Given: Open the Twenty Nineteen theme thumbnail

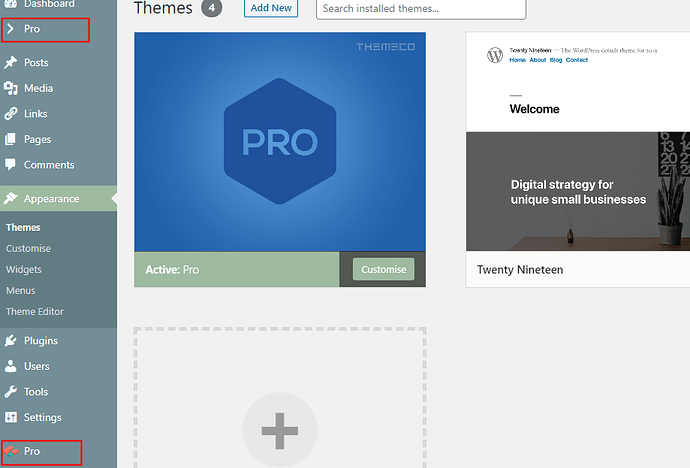Looking at the screenshot, I should pyautogui.click(x=578, y=142).
